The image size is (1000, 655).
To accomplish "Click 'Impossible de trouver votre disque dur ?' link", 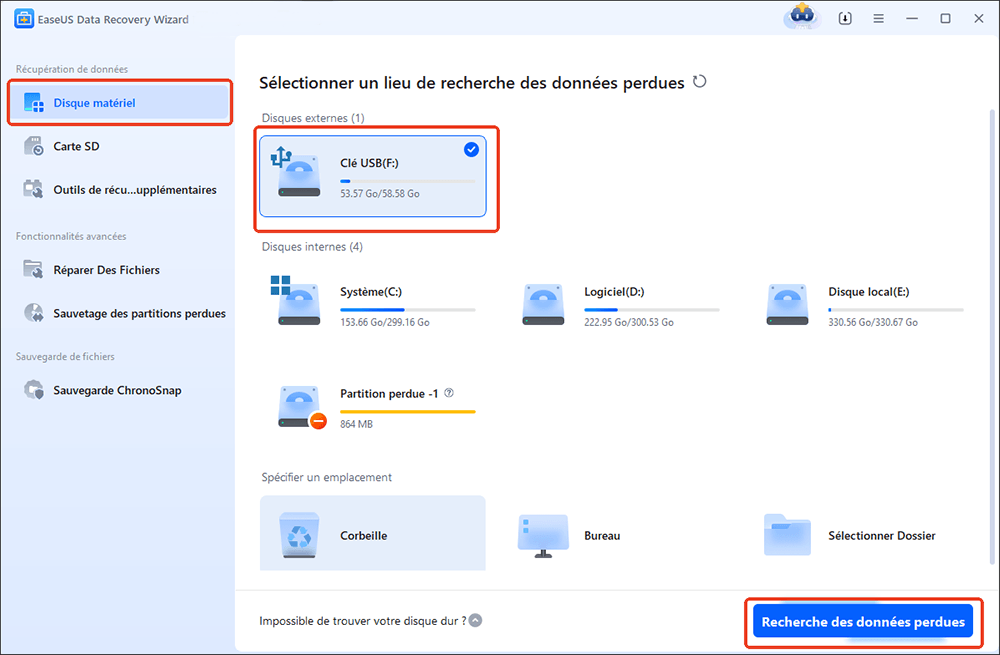I will (x=362, y=621).
